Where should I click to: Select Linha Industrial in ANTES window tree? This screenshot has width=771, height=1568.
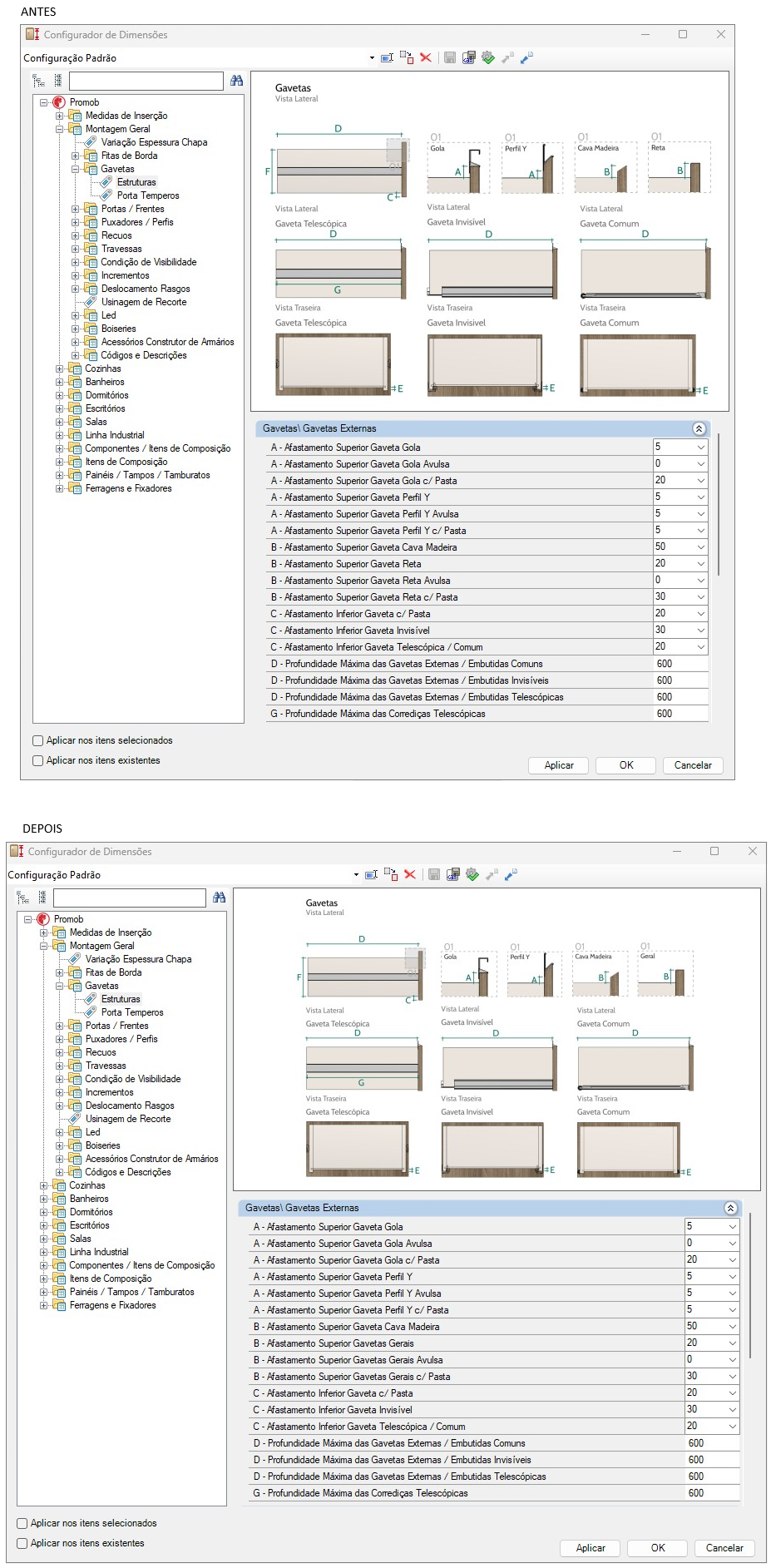pyautogui.click(x=115, y=435)
